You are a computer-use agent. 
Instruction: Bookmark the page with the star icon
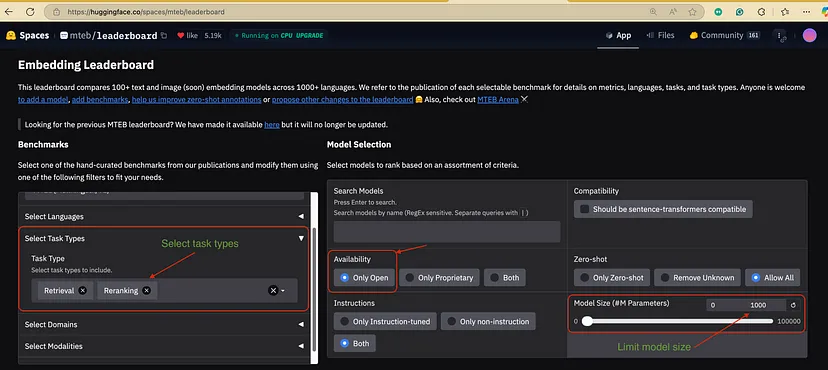[692, 12]
